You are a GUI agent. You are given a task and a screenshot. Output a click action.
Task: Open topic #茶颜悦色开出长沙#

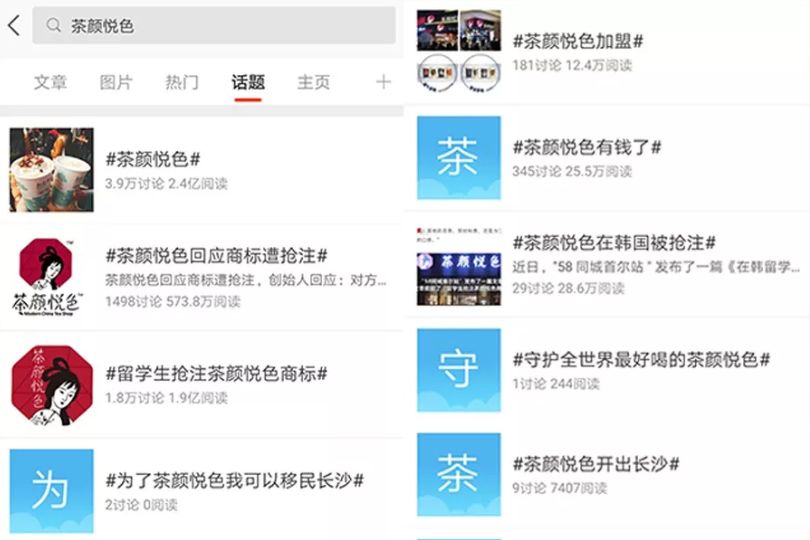(x=596, y=464)
